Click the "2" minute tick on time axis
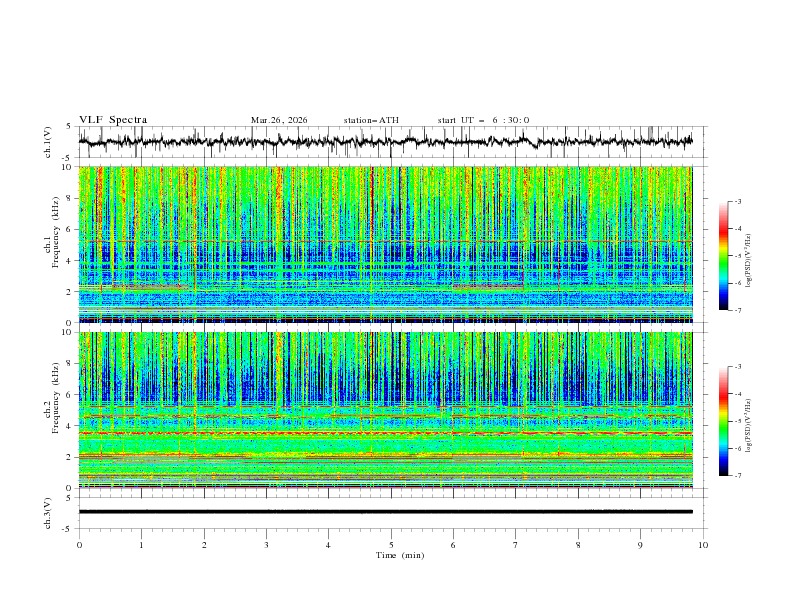The width and height of the screenshot is (792, 612). tap(204, 545)
